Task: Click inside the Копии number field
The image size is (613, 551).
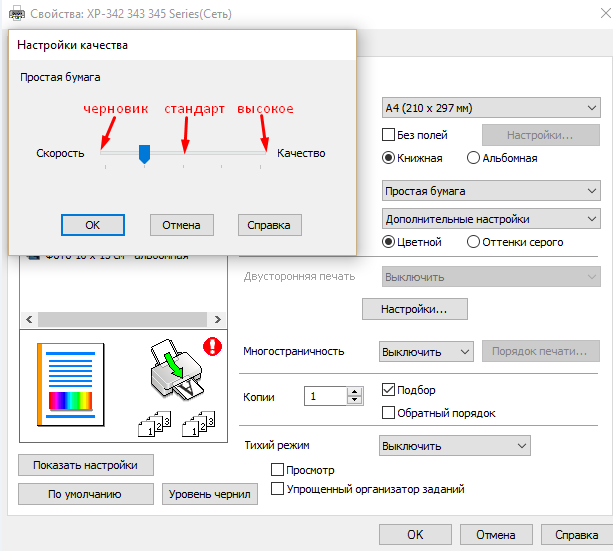Action: 325,396
